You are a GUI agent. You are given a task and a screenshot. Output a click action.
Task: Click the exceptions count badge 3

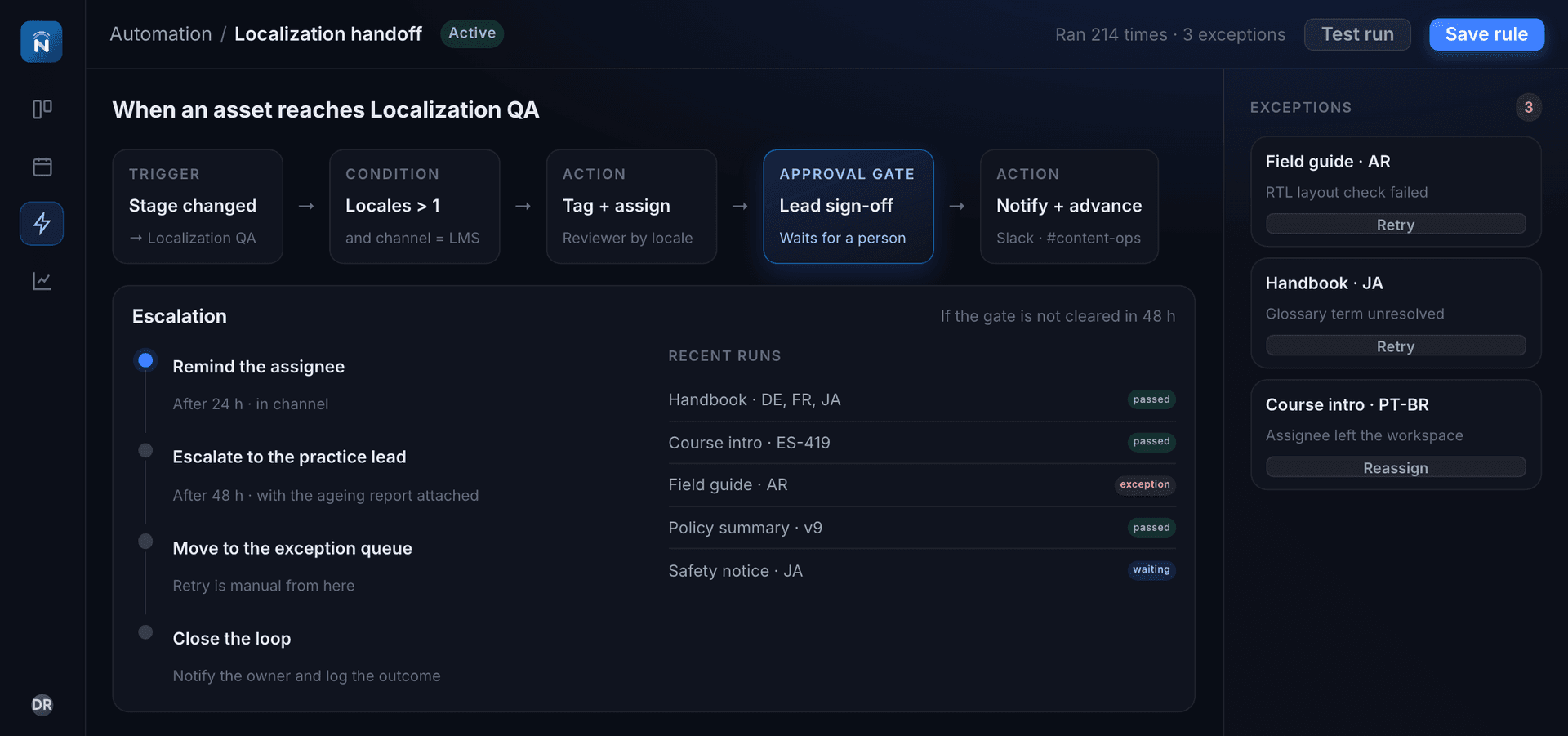[1529, 107]
